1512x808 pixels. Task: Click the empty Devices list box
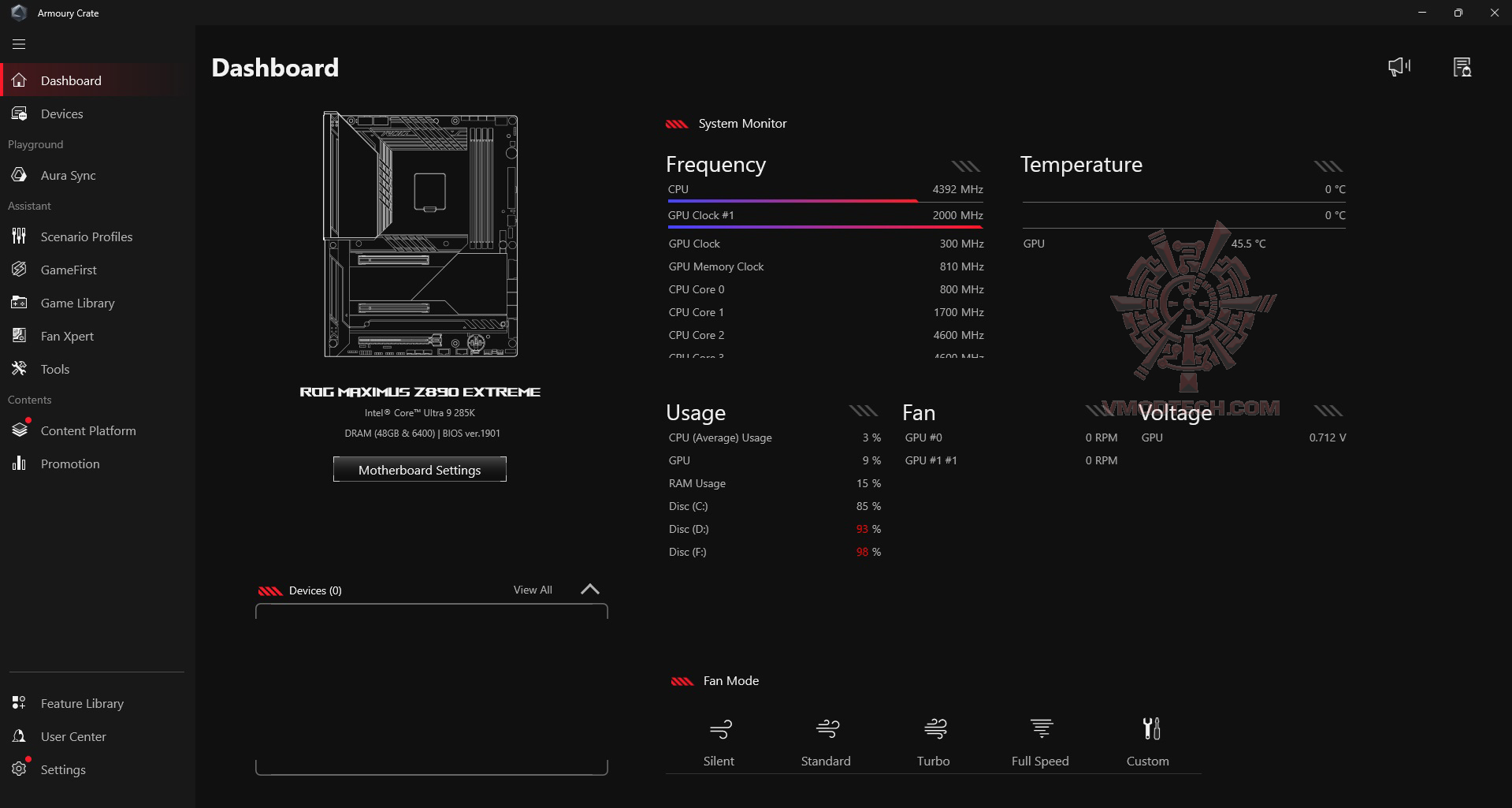432,689
